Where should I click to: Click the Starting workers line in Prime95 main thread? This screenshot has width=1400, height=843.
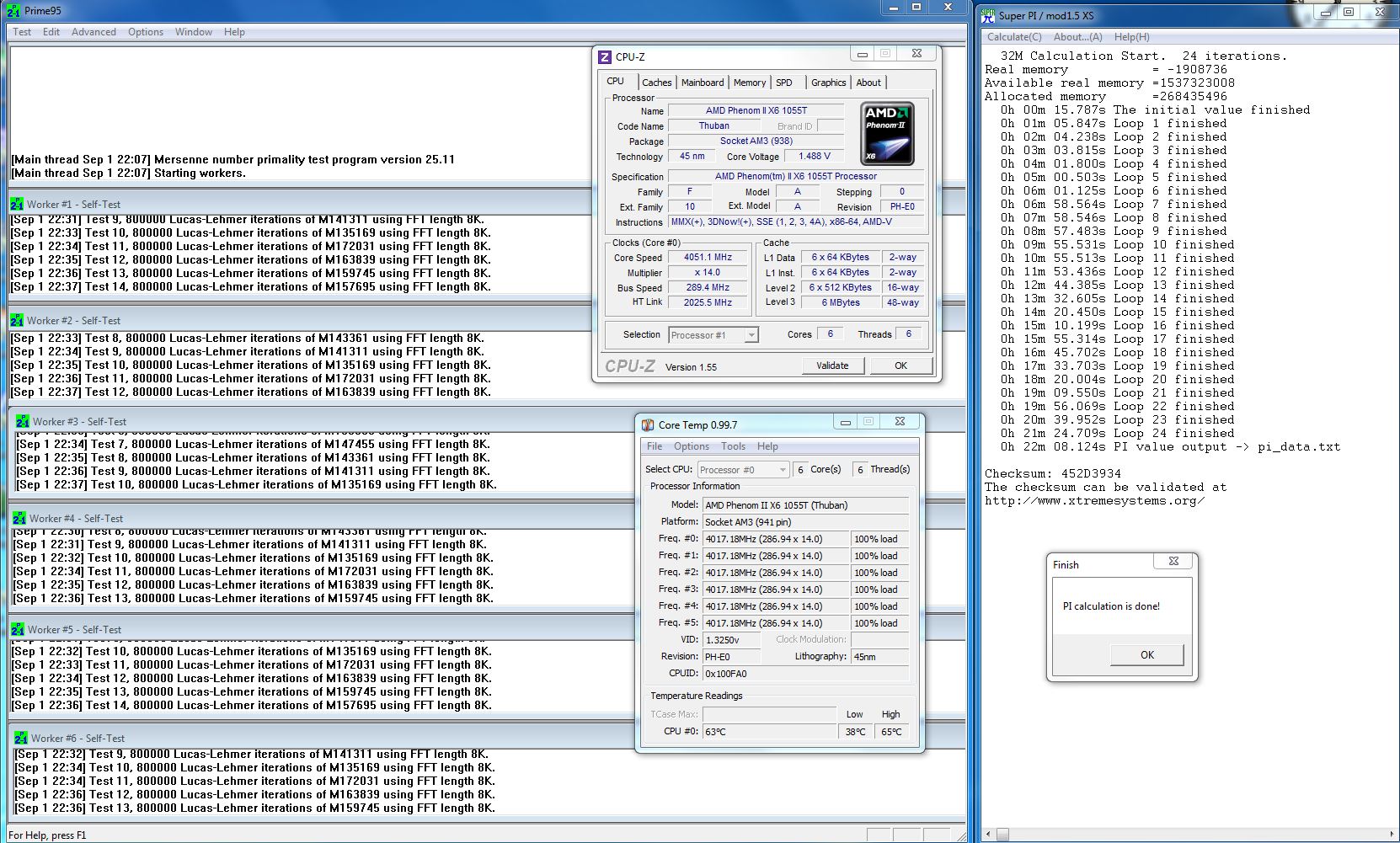pyautogui.click(x=128, y=173)
